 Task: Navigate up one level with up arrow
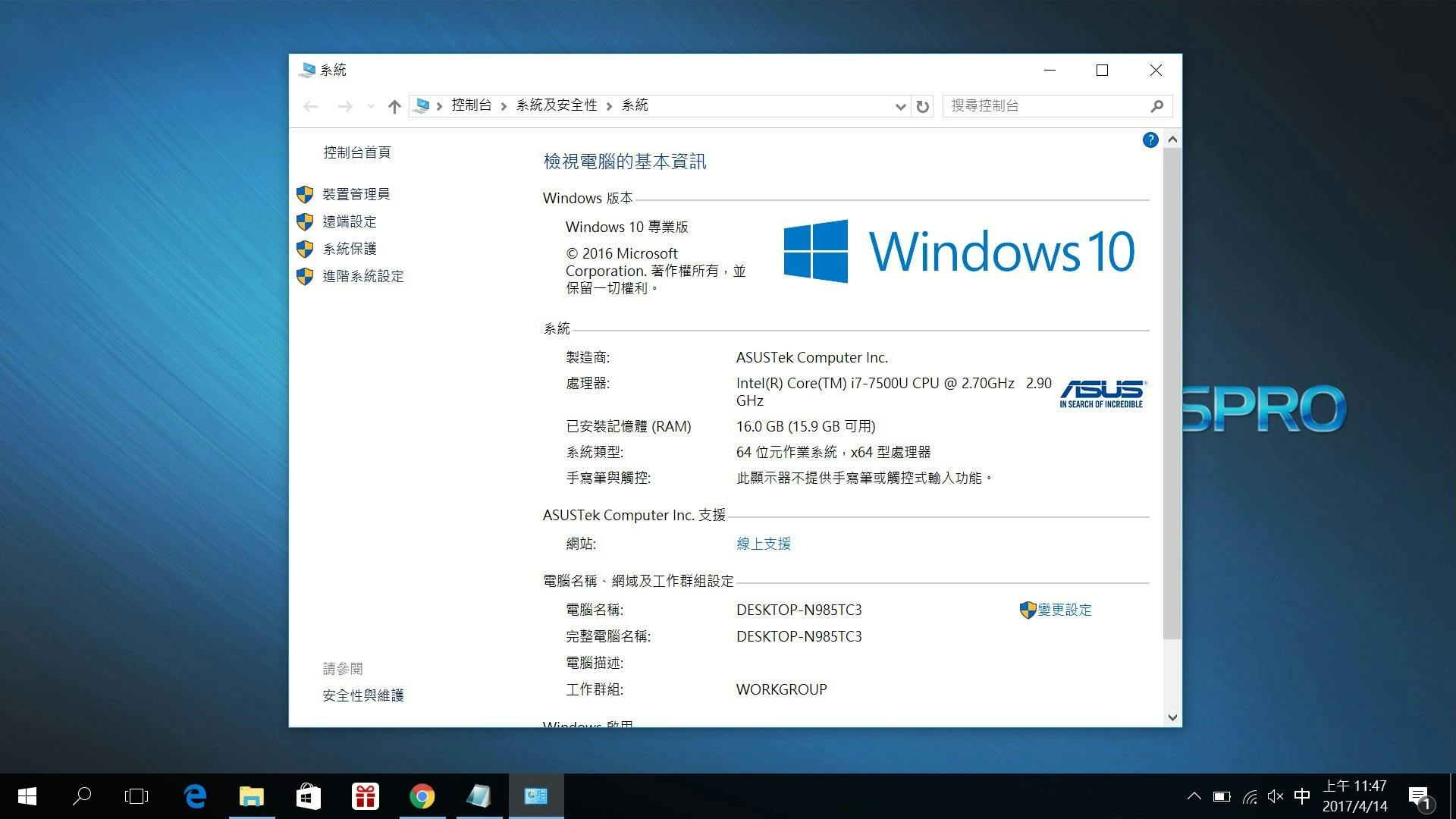394,106
